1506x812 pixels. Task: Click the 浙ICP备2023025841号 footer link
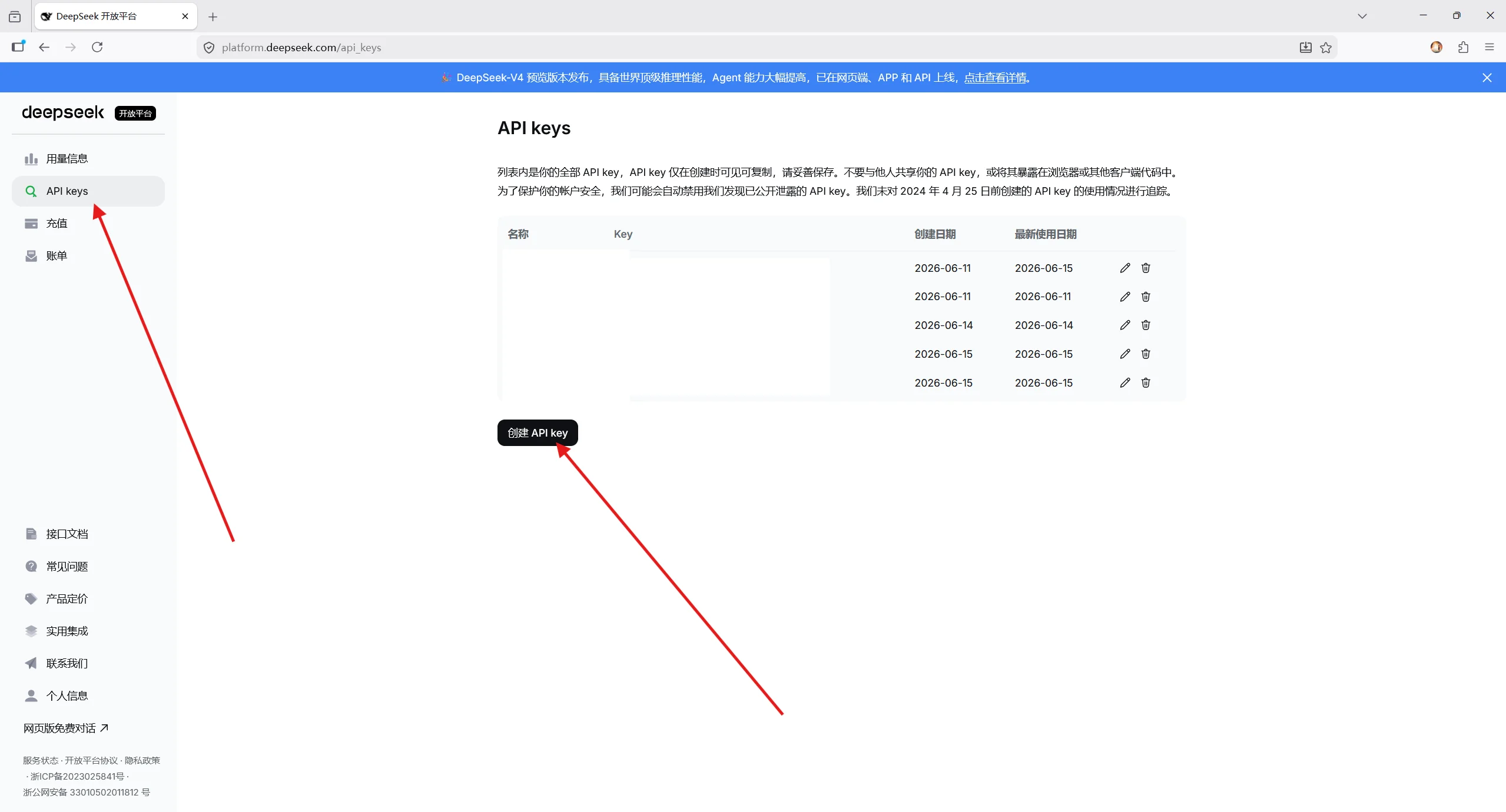[77, 776]
